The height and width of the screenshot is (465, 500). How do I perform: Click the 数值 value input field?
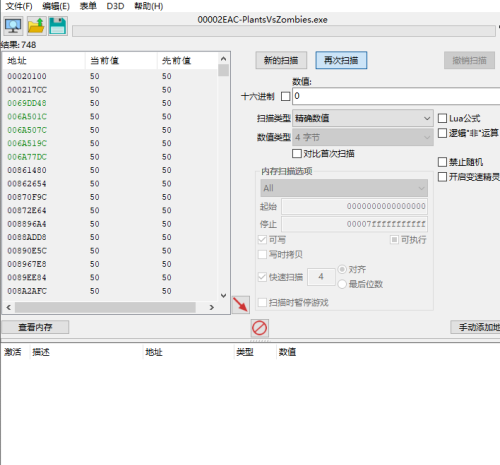point(396,96)
